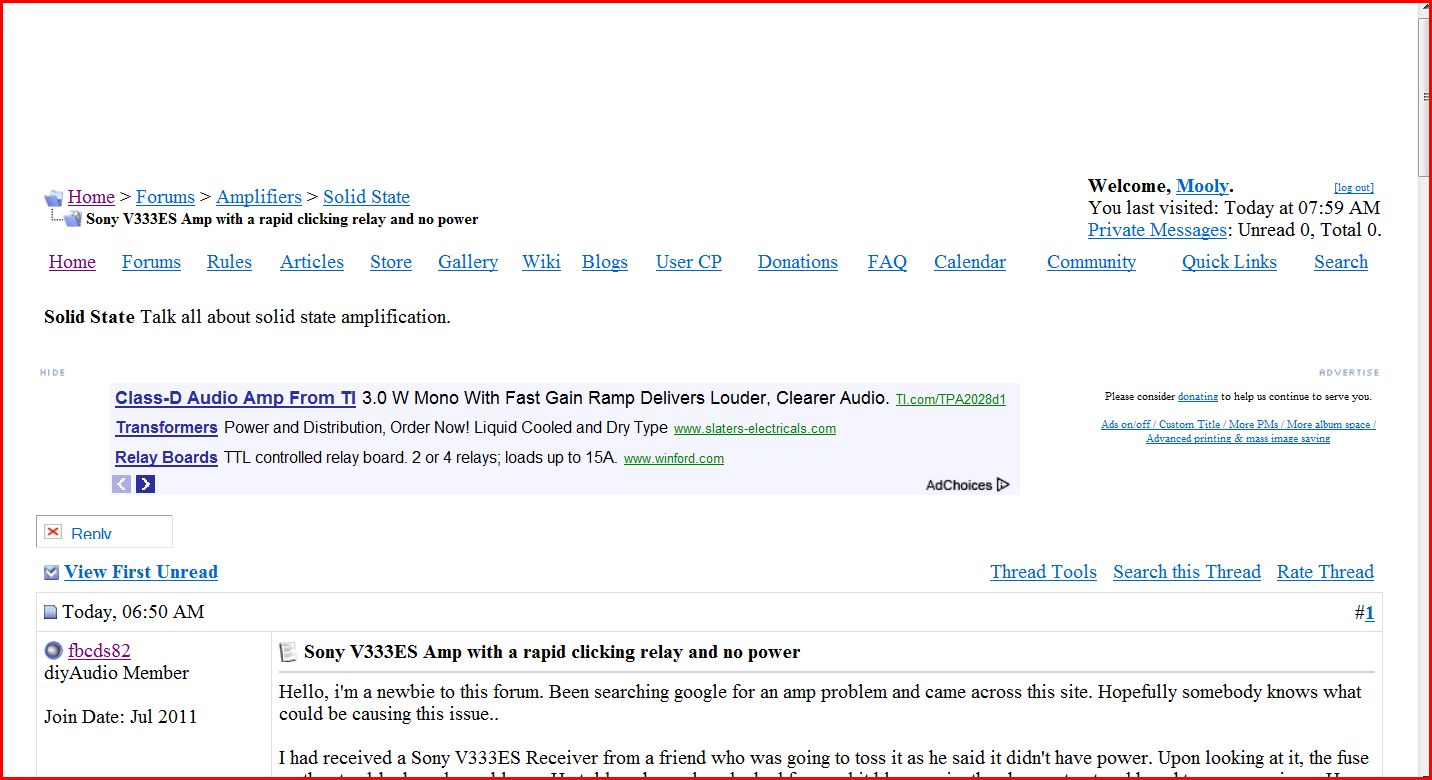The width and height of the screenshot is (1432, 780).
Task: Click the next ad arrow icon
Action: pyautogui.click(x=146, y=484)
